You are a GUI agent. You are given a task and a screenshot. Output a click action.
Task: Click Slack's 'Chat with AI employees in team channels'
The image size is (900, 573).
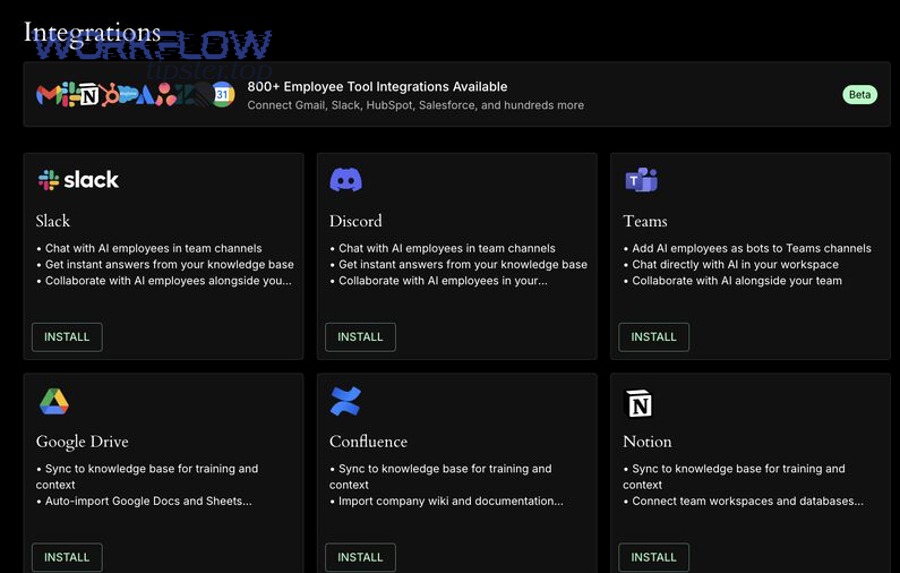pyautogui.click(x=153, y=249)
